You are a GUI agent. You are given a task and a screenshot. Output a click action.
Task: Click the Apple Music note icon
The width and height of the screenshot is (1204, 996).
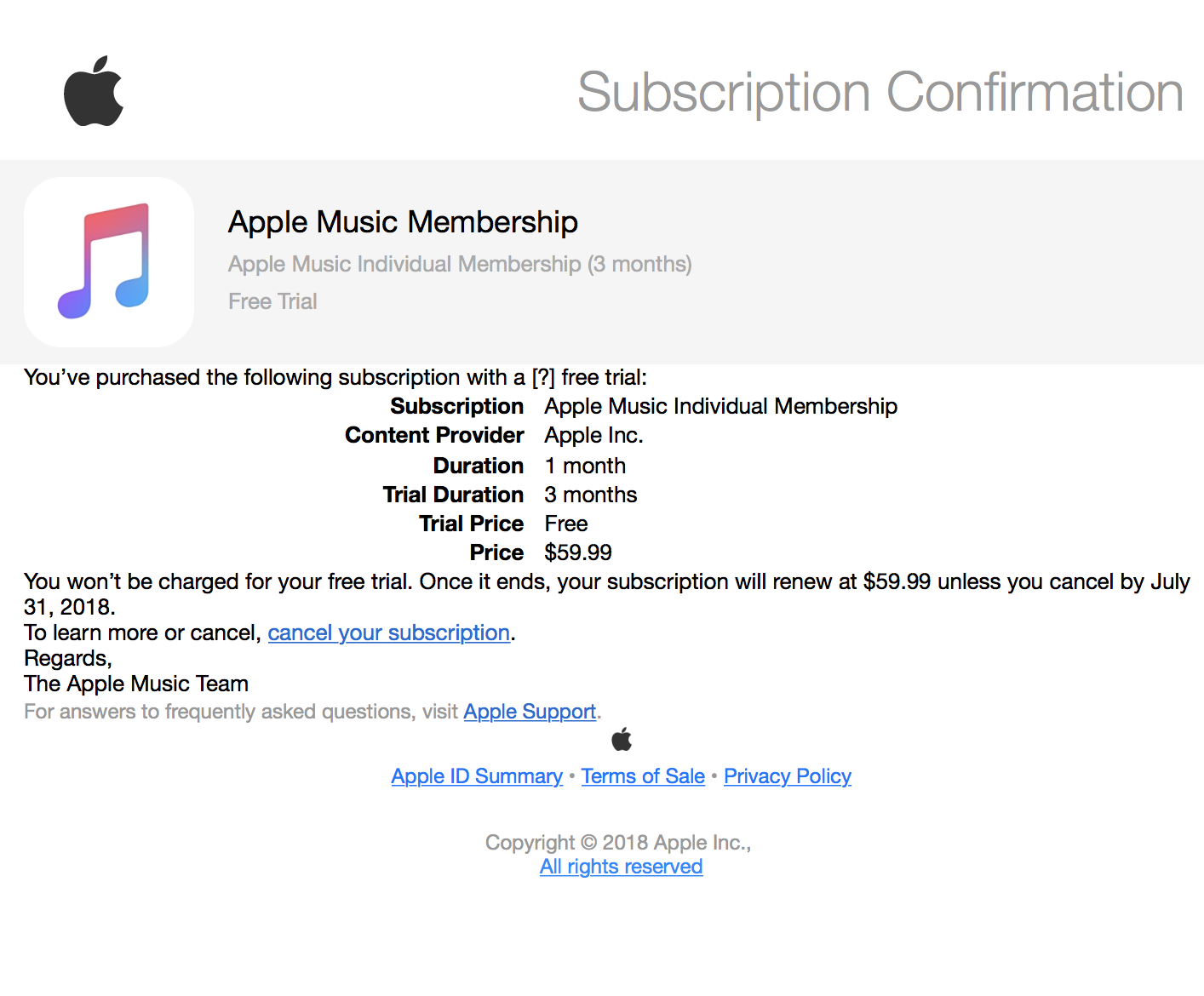[109, 262]
